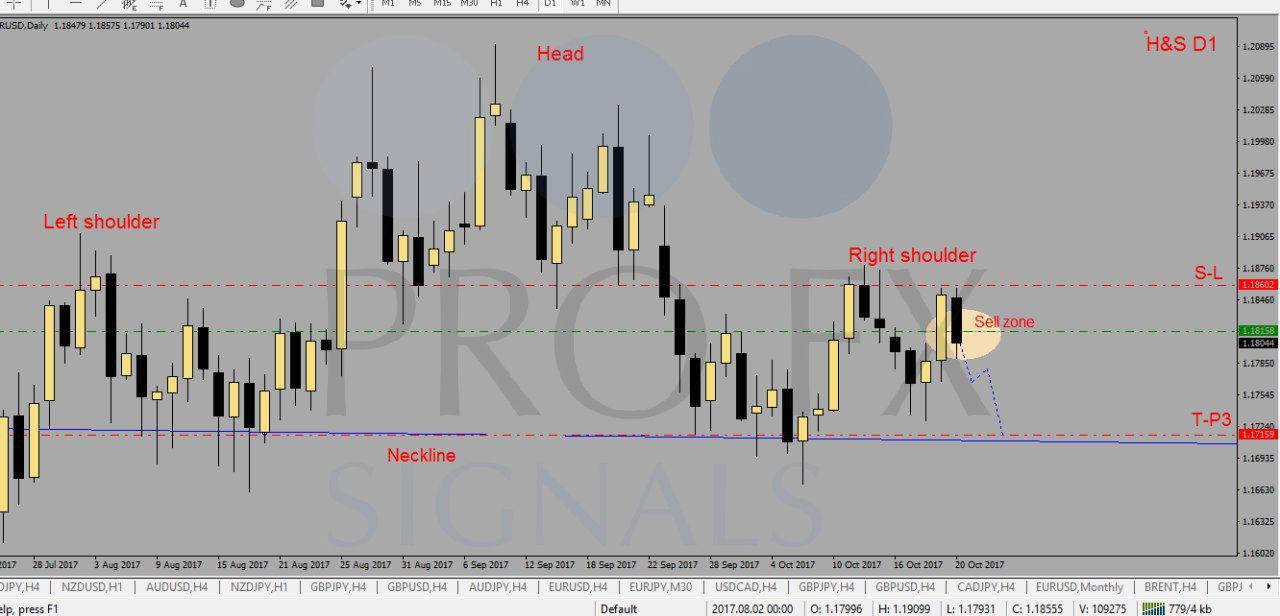
Task: Select the 'Neckline' text label on chart
Action: point(421,456)
